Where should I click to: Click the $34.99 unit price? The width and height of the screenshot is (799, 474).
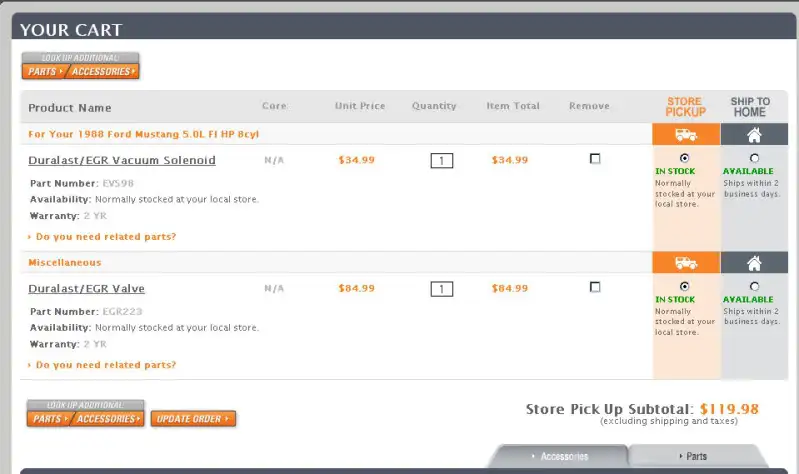(357, 160)
